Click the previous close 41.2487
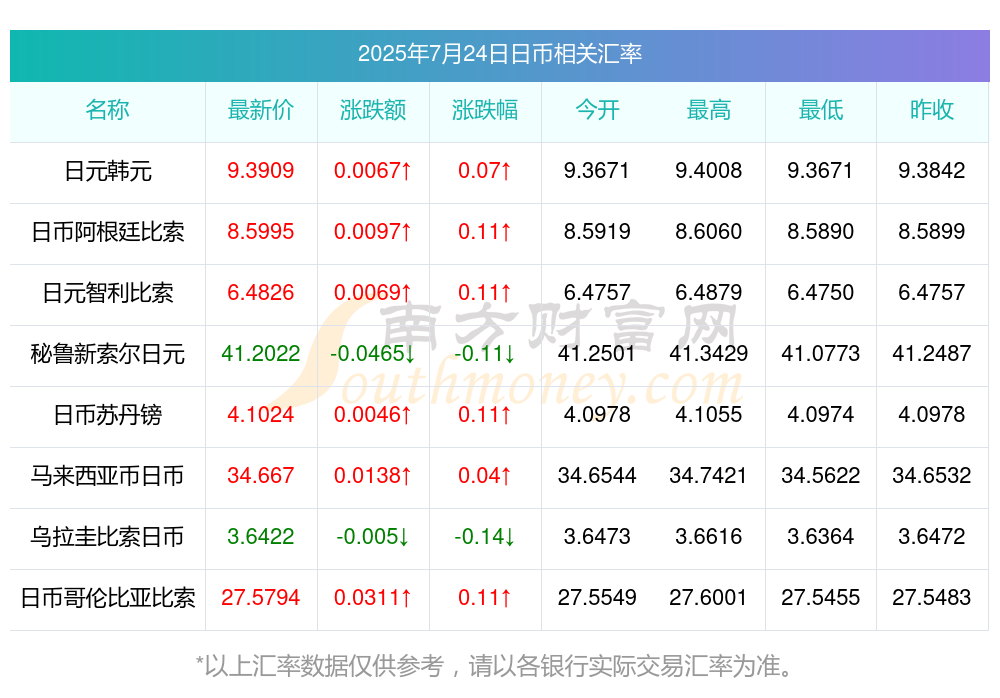Image resolution: width=1000 pixels, height=698 pixels. (x=932, y=353)
